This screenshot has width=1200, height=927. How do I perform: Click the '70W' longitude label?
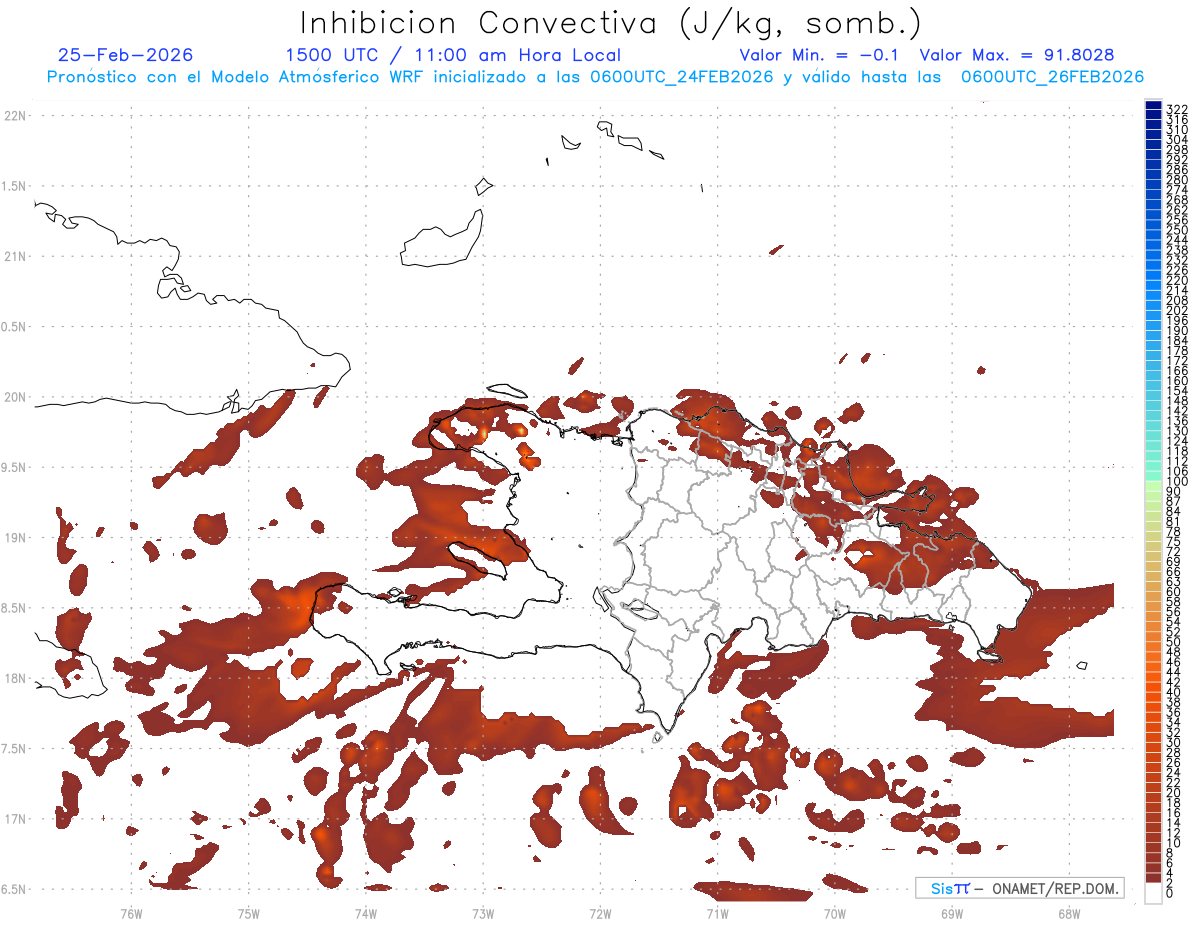point(834,913)
